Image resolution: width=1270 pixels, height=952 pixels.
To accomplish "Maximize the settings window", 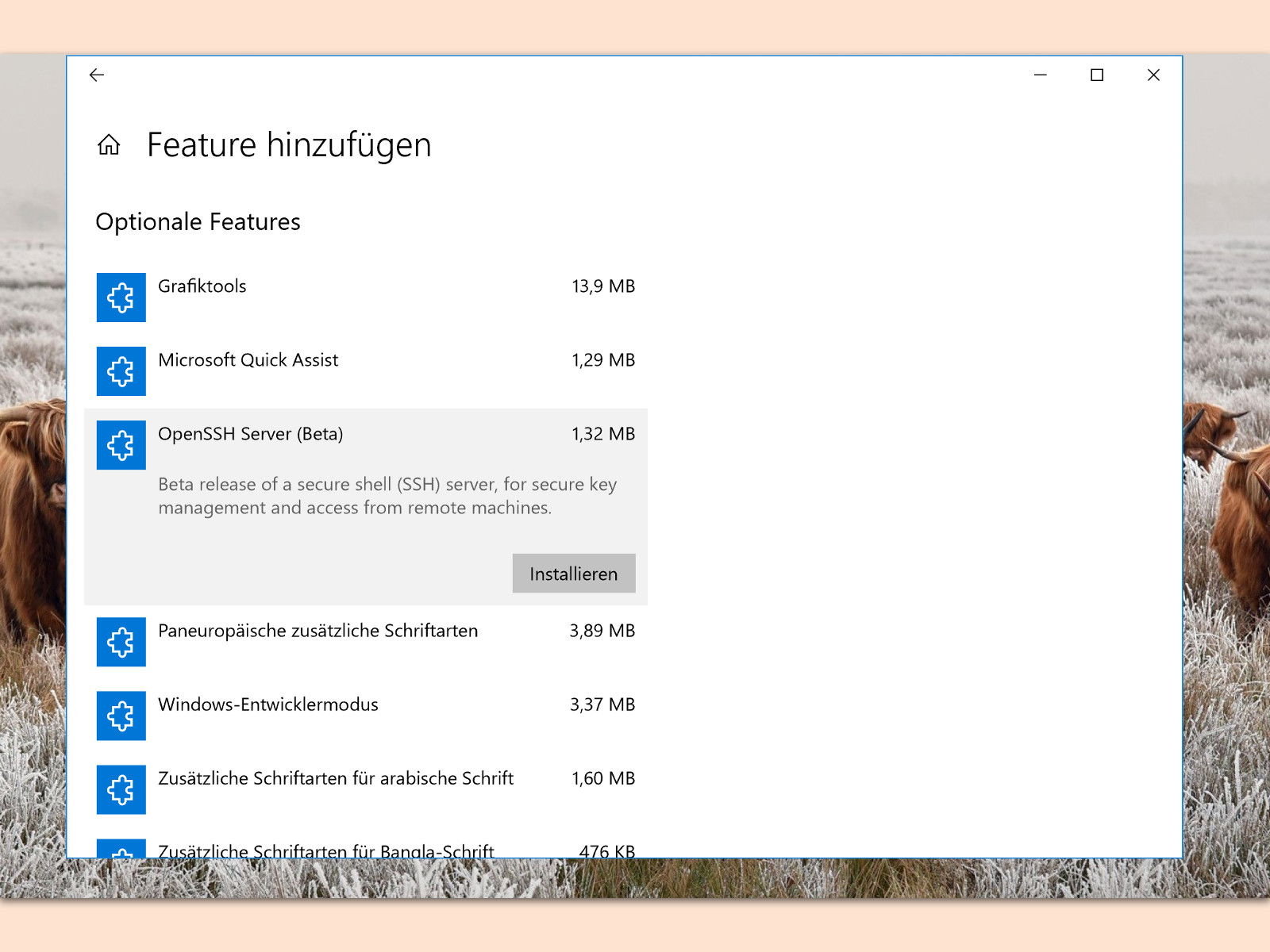I will tap(1097, 75).
